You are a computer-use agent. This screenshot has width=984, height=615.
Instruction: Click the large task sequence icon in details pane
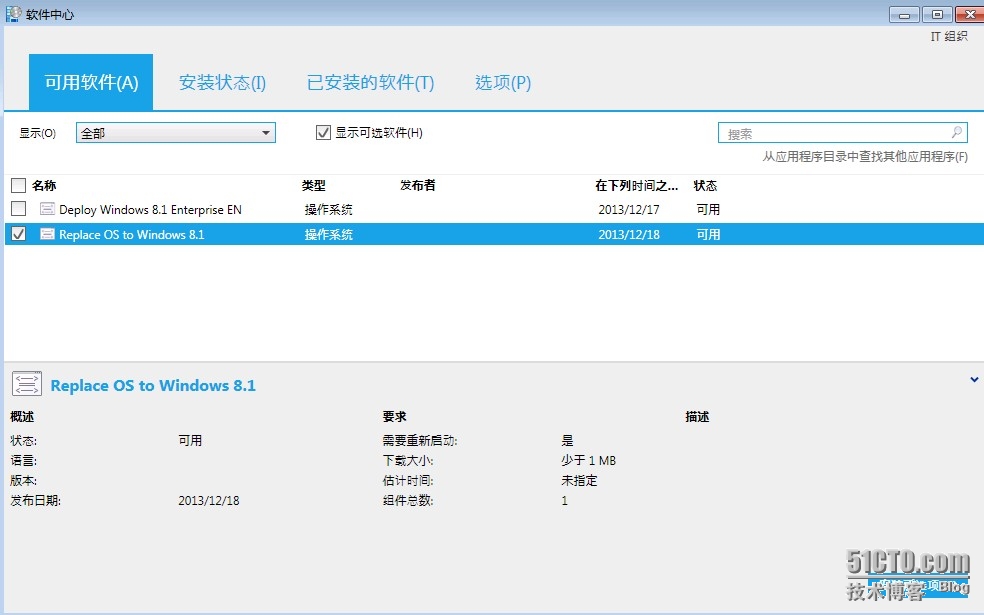click(x=27, y=384)
